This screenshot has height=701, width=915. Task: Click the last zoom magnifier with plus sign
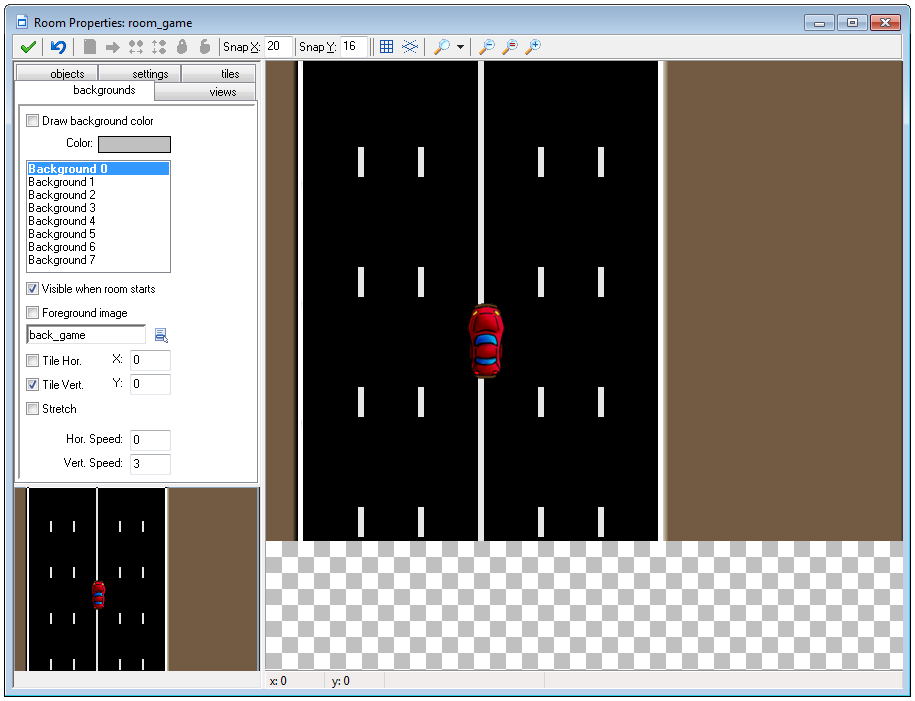point(533,47)
